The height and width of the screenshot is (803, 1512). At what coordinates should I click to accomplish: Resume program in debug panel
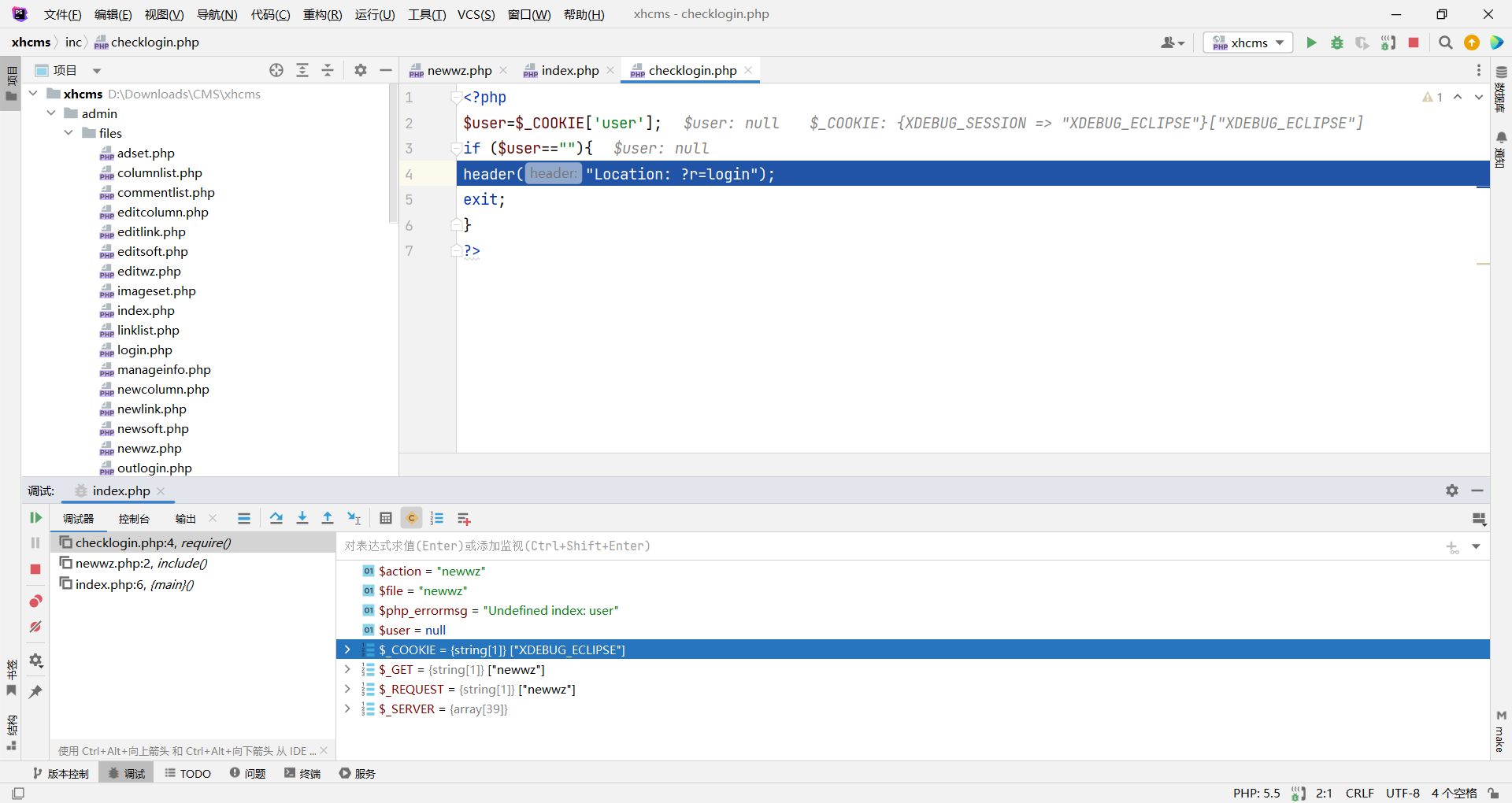35,518
